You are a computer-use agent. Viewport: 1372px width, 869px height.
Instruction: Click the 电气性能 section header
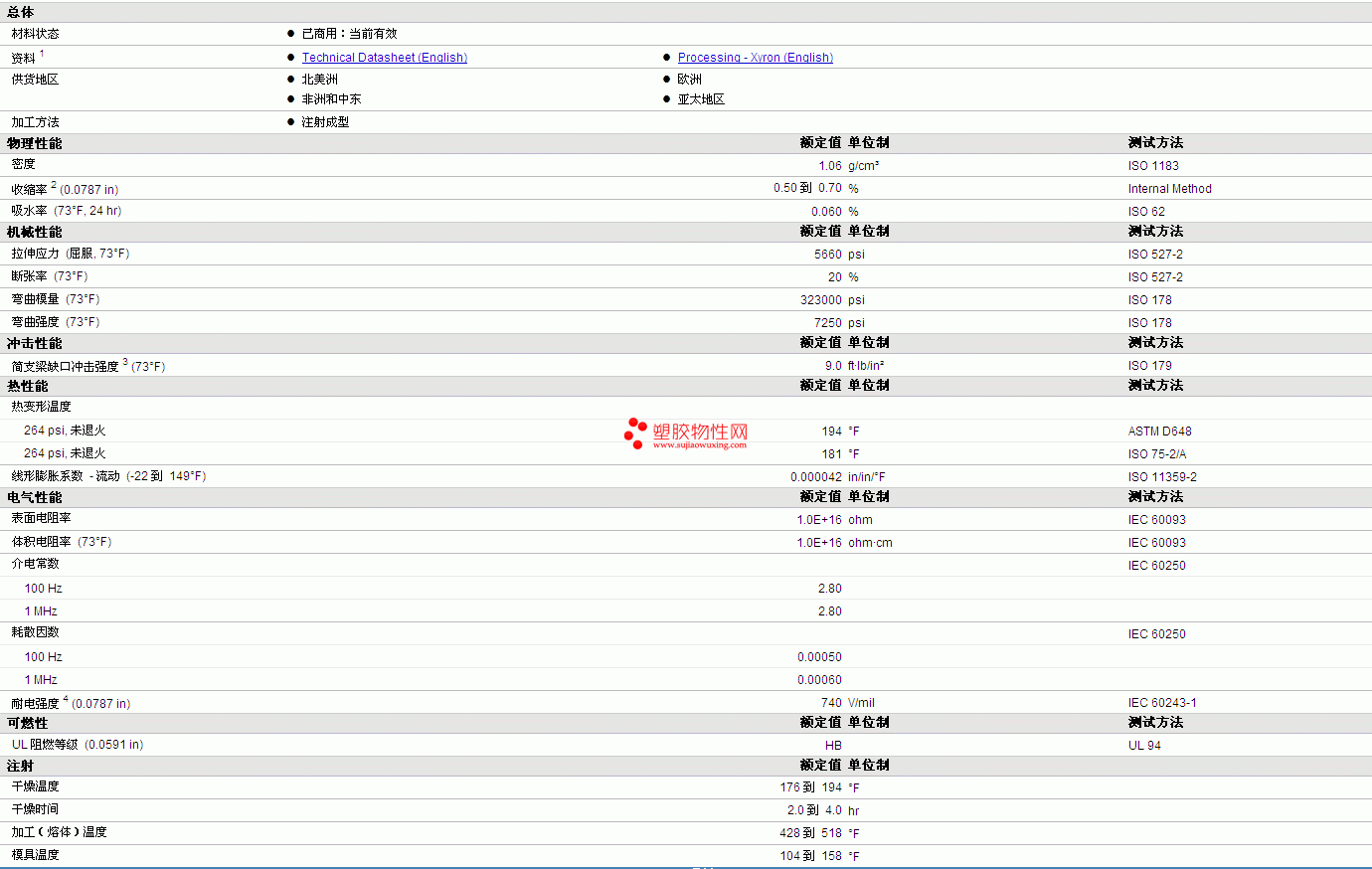(35, 497)
